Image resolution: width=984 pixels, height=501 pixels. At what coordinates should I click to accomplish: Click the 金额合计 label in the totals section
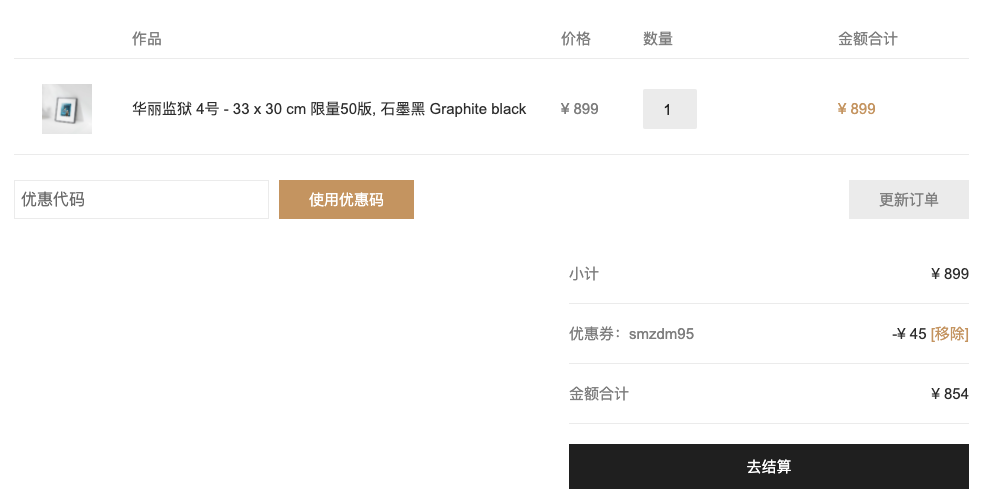coord(599,394)
